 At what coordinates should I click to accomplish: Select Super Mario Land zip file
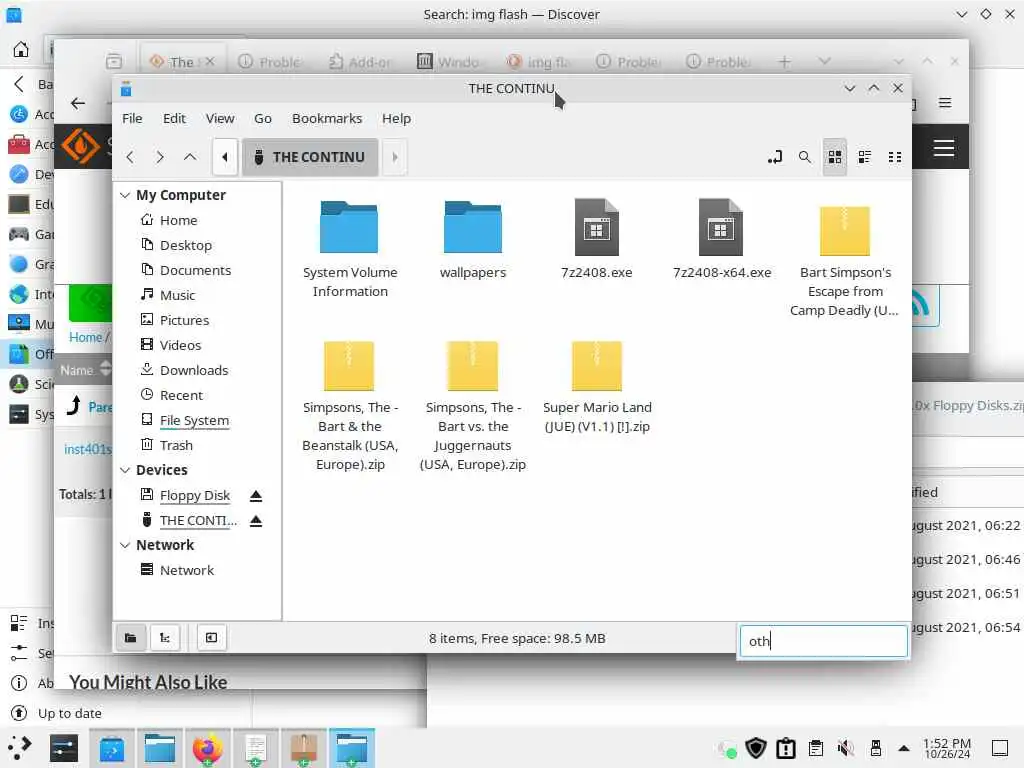pyautogui.click(x=597, y=387)
